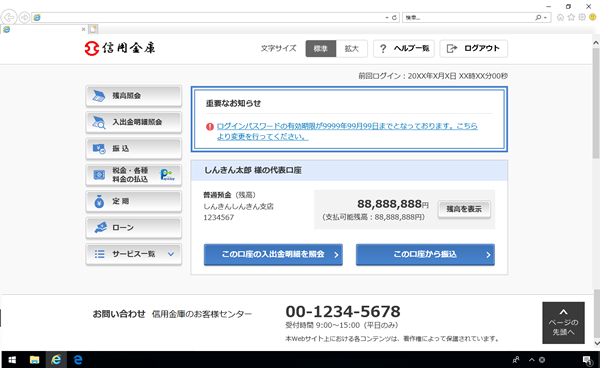Set text size to 拡大
Screen dimensions: 600x368
(x=352, y=49)
